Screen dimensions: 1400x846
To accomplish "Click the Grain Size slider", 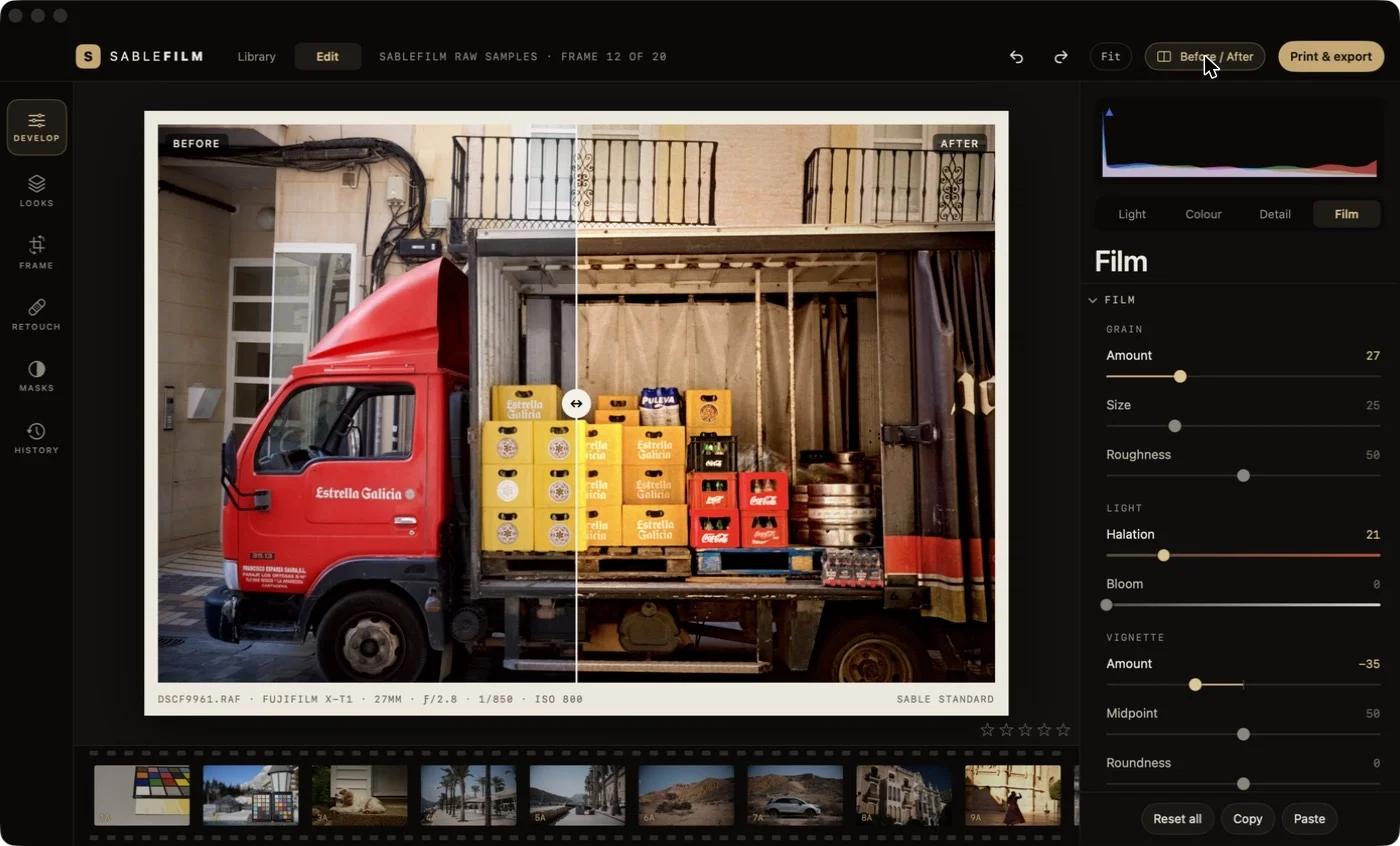I will coord(1243,426).
